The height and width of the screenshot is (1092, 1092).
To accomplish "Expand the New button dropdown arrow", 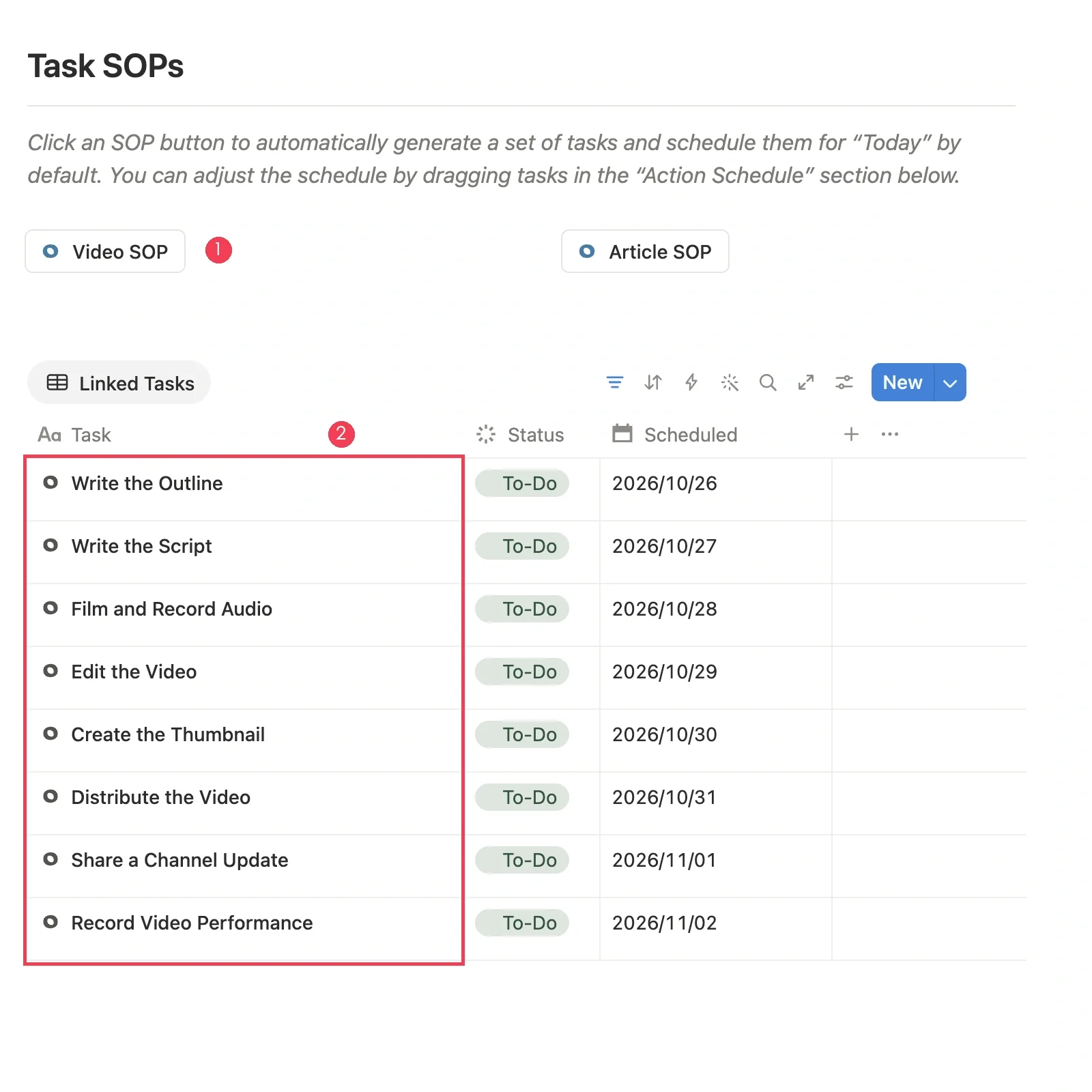I will (x=950, y=382).
